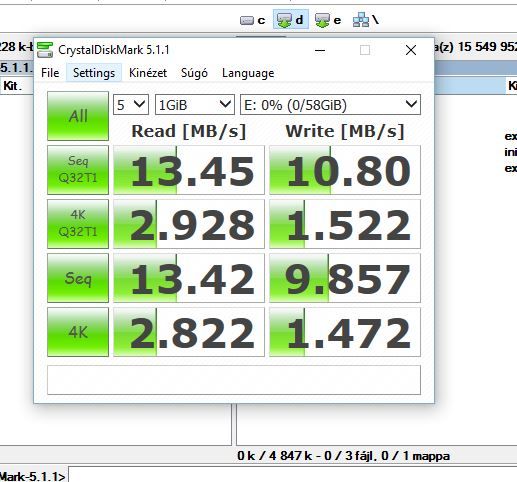Start the plain Seq test
The image size is (517, 482).
78,278
